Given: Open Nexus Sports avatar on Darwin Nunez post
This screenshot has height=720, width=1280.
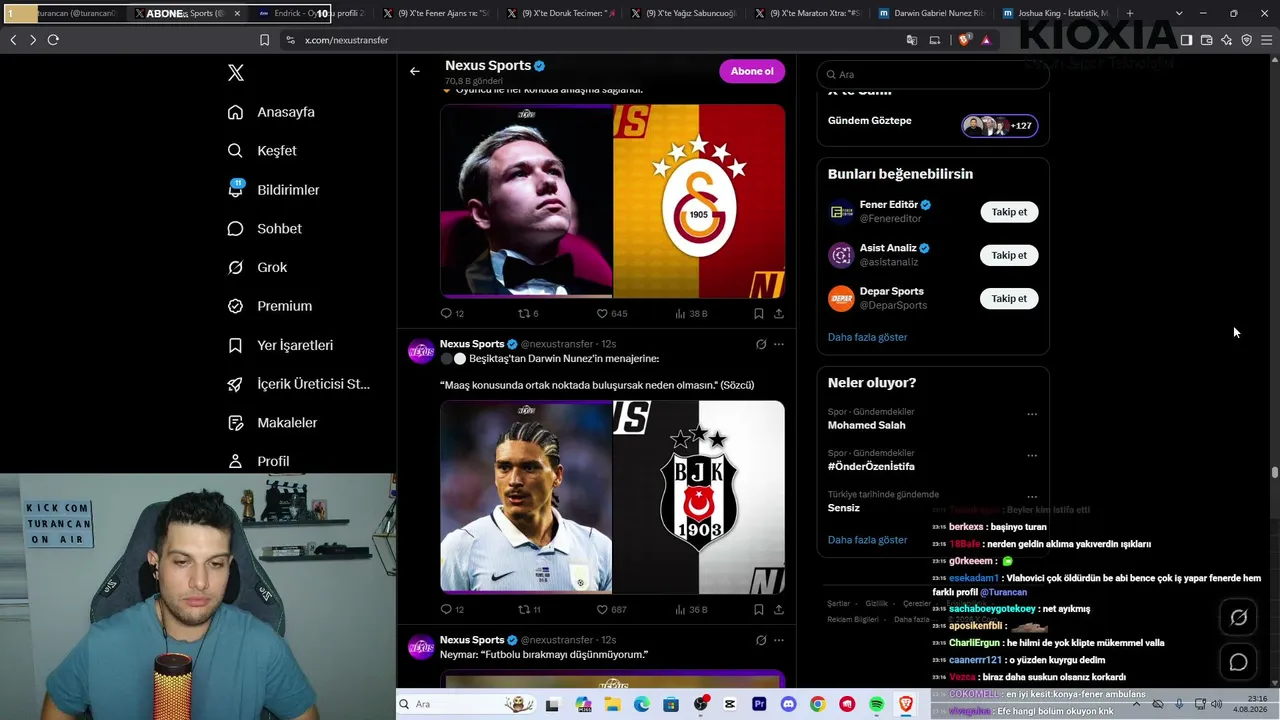Looking at the screenshot, I should coord(421,351).
